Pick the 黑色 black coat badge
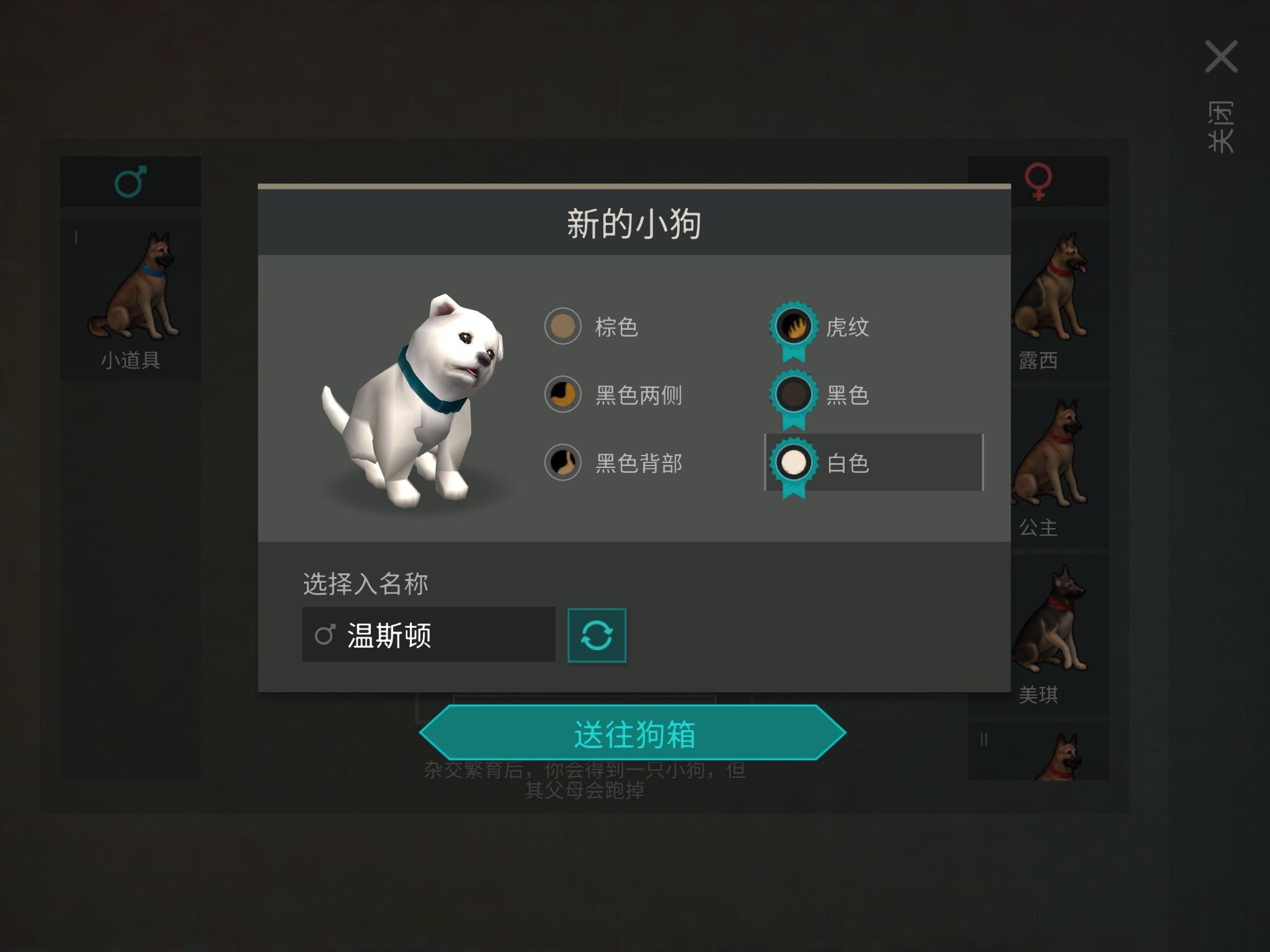 click(793, 399)
